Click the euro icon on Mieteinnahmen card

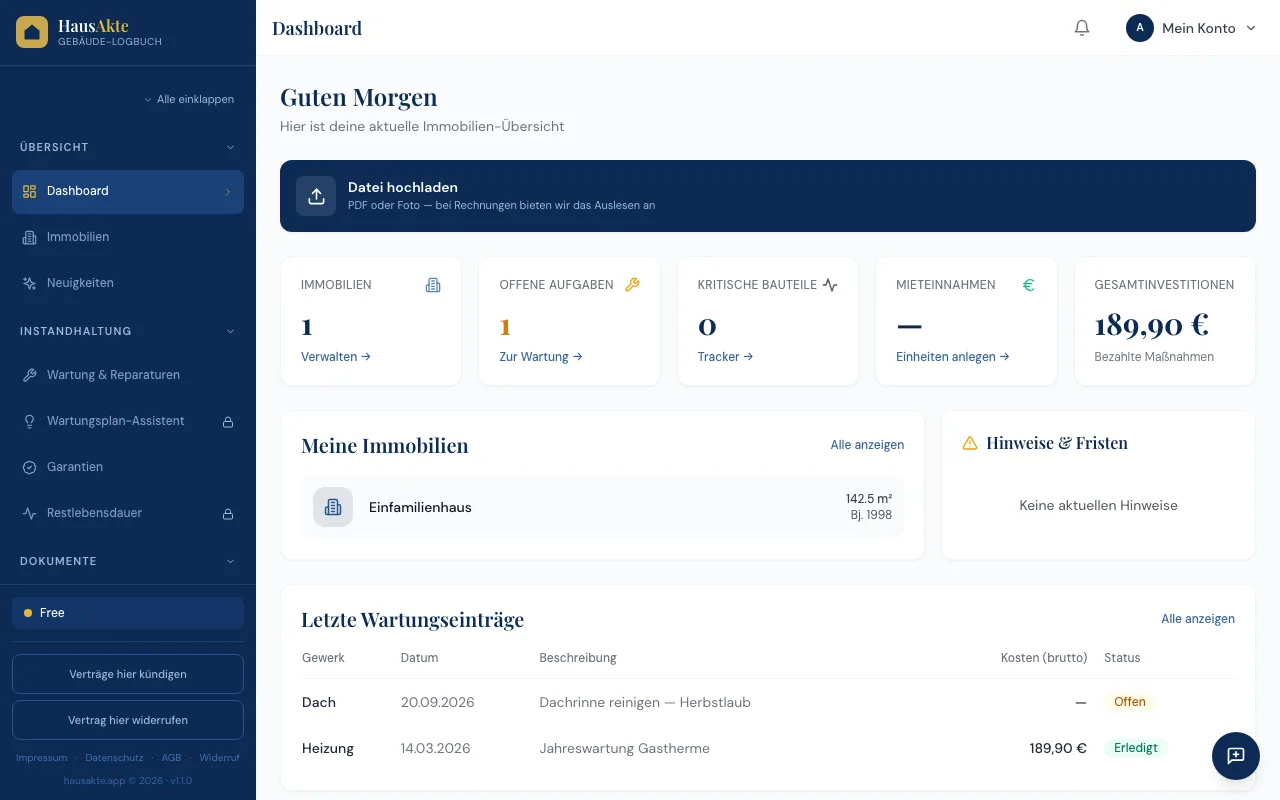[1028, 285]
